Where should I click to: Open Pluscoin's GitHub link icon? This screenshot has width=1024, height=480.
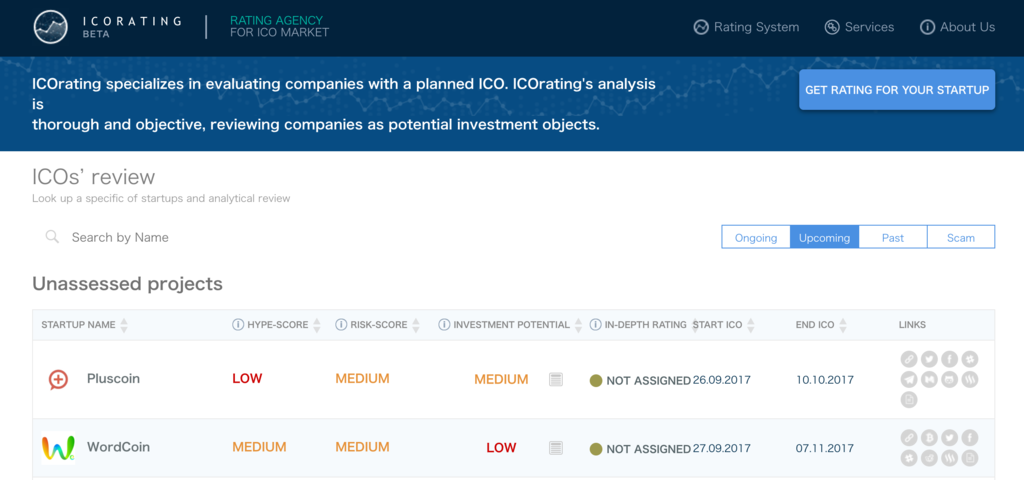tap(950, 379)
